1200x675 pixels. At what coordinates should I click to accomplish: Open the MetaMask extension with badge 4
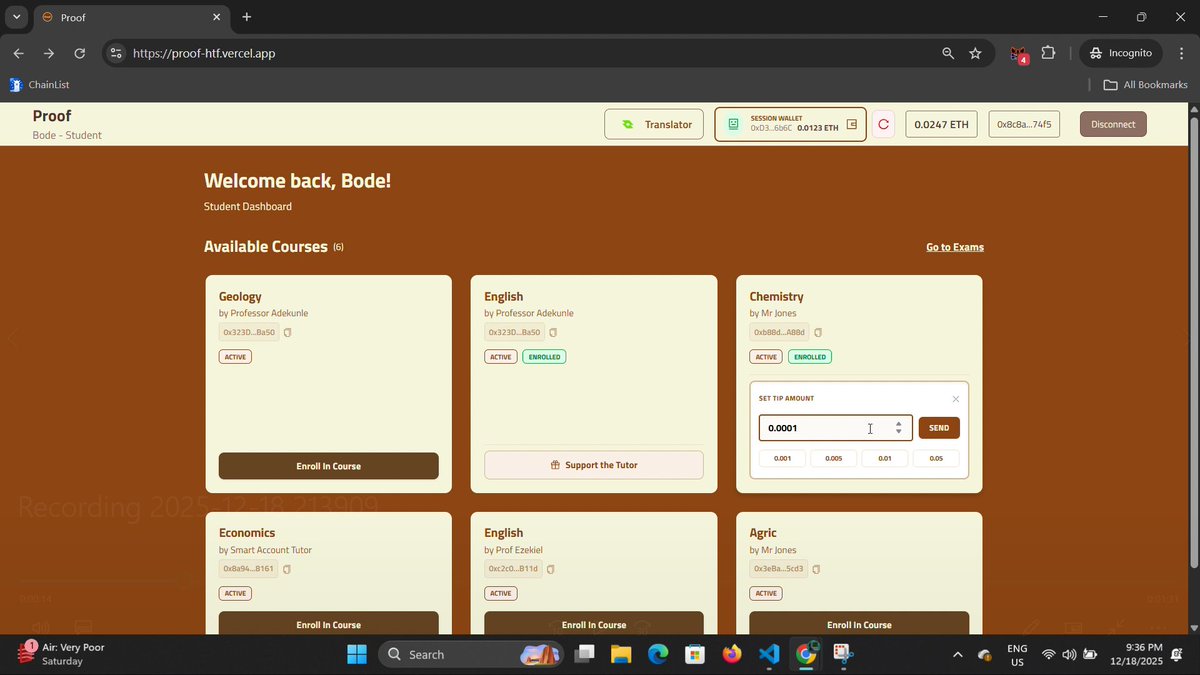pyautogui.click(x=1018, y=54)
